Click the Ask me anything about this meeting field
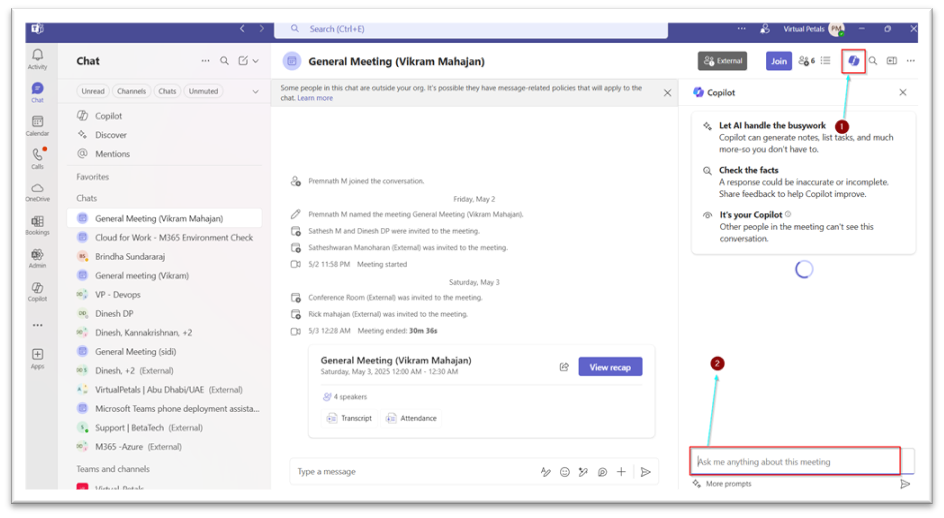 (x=795, y=461)
